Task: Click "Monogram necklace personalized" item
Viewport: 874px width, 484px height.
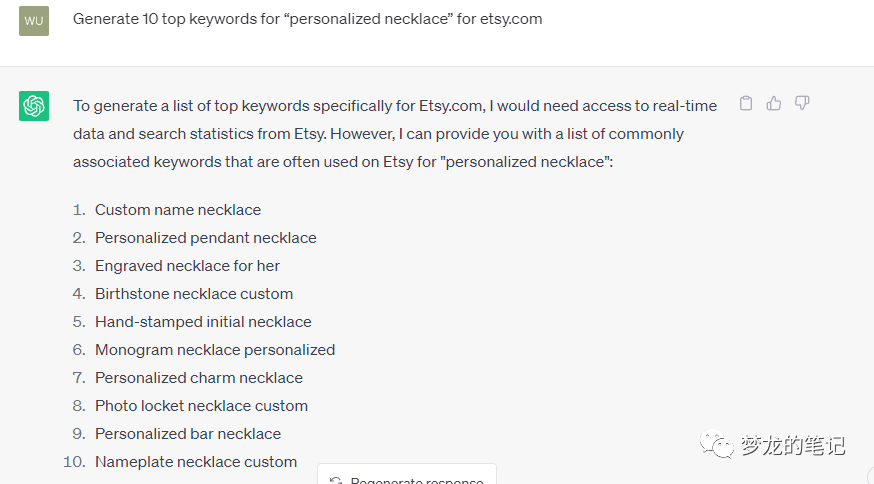Action: (x=215, y=350)
